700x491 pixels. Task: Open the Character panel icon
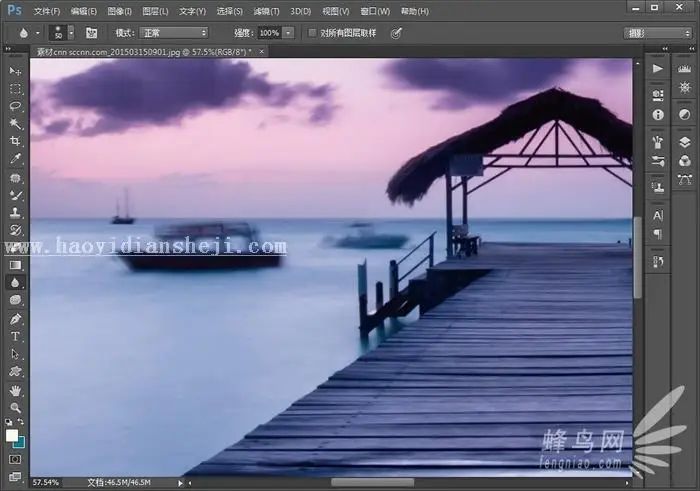tap(658, 216)
